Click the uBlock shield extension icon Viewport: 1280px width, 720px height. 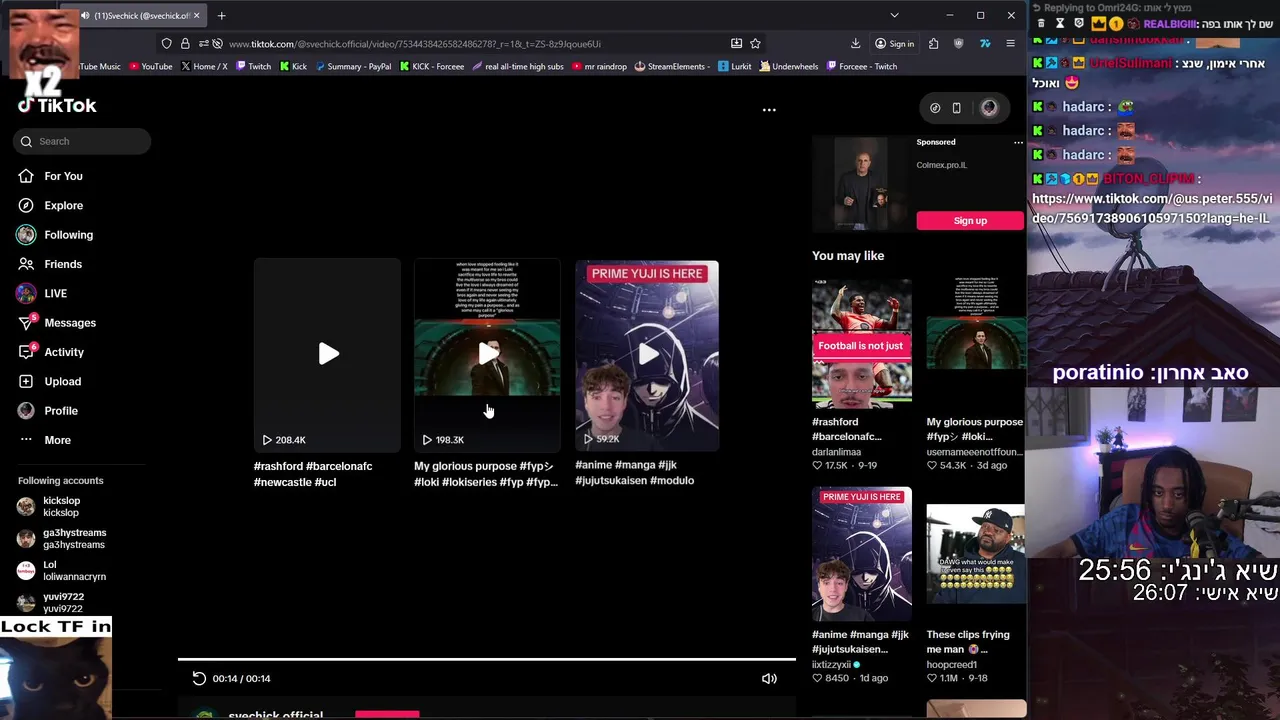[x=960, y=43]
